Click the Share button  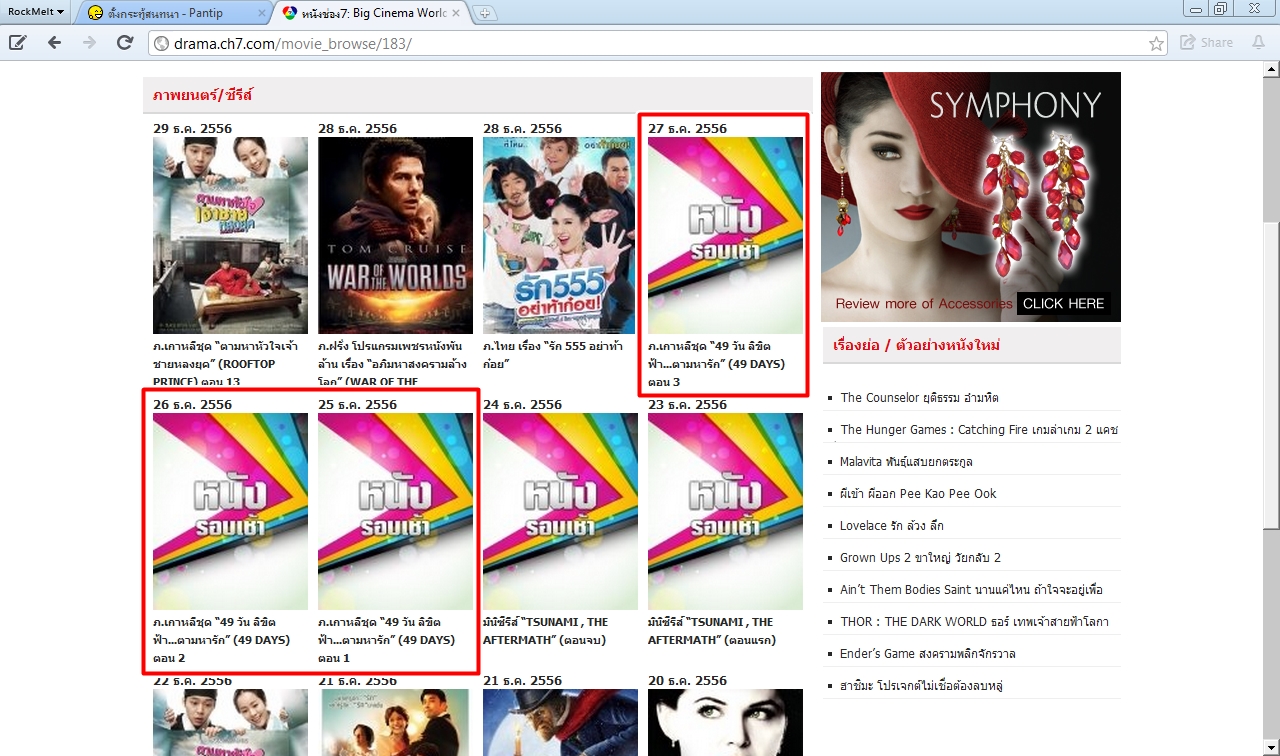tap(1206, 43)
